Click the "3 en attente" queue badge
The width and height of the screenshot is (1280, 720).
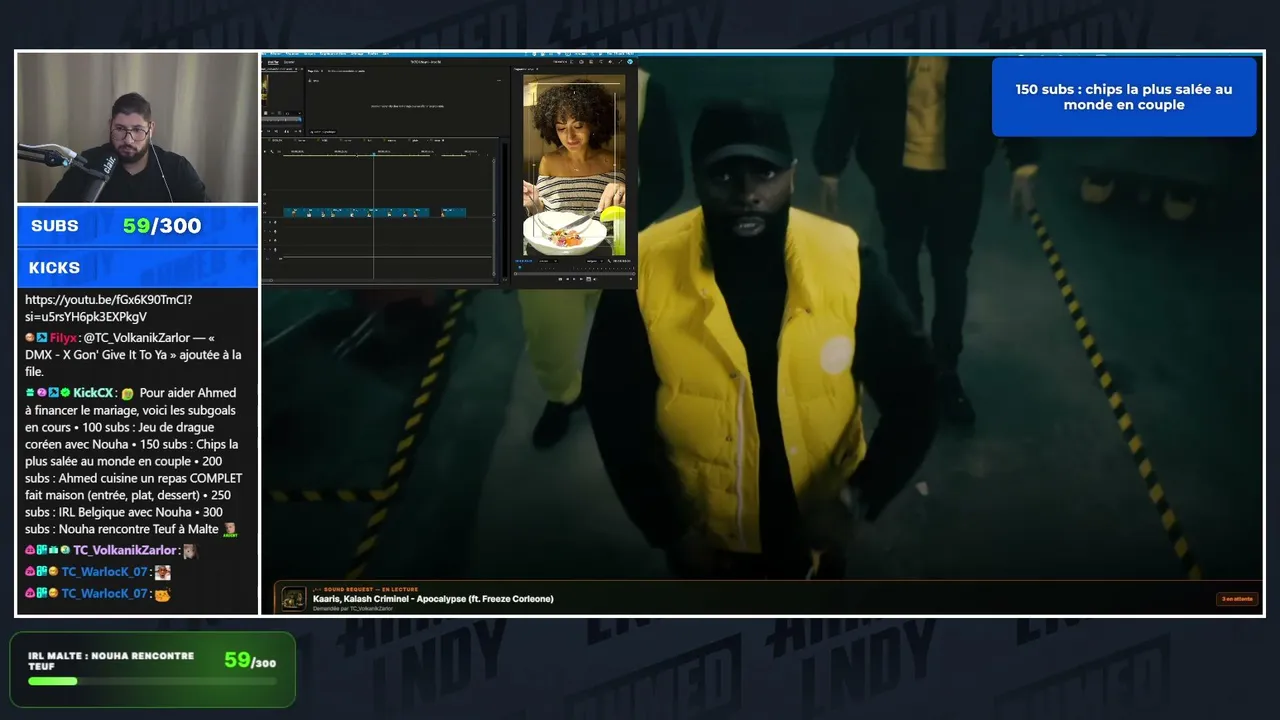click(x=1236, y=599)
